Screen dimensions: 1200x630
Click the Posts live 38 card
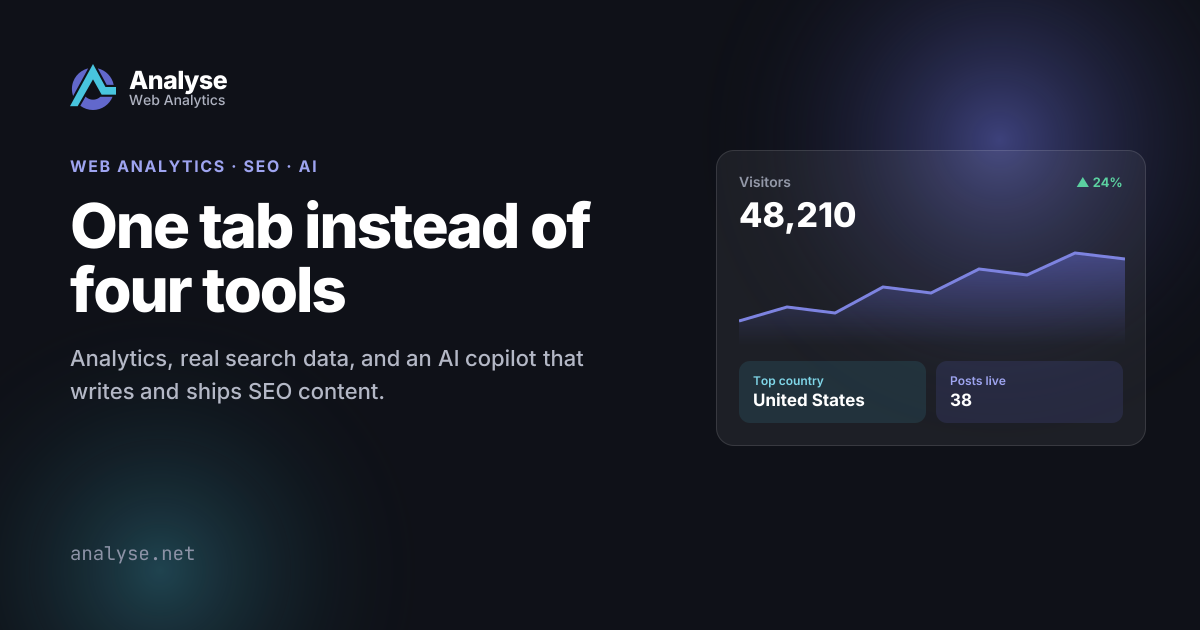[1029, 392]
